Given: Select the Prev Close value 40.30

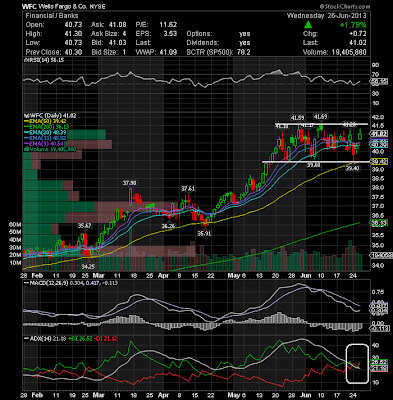Looking at the screenshot, I should (73, 52).
